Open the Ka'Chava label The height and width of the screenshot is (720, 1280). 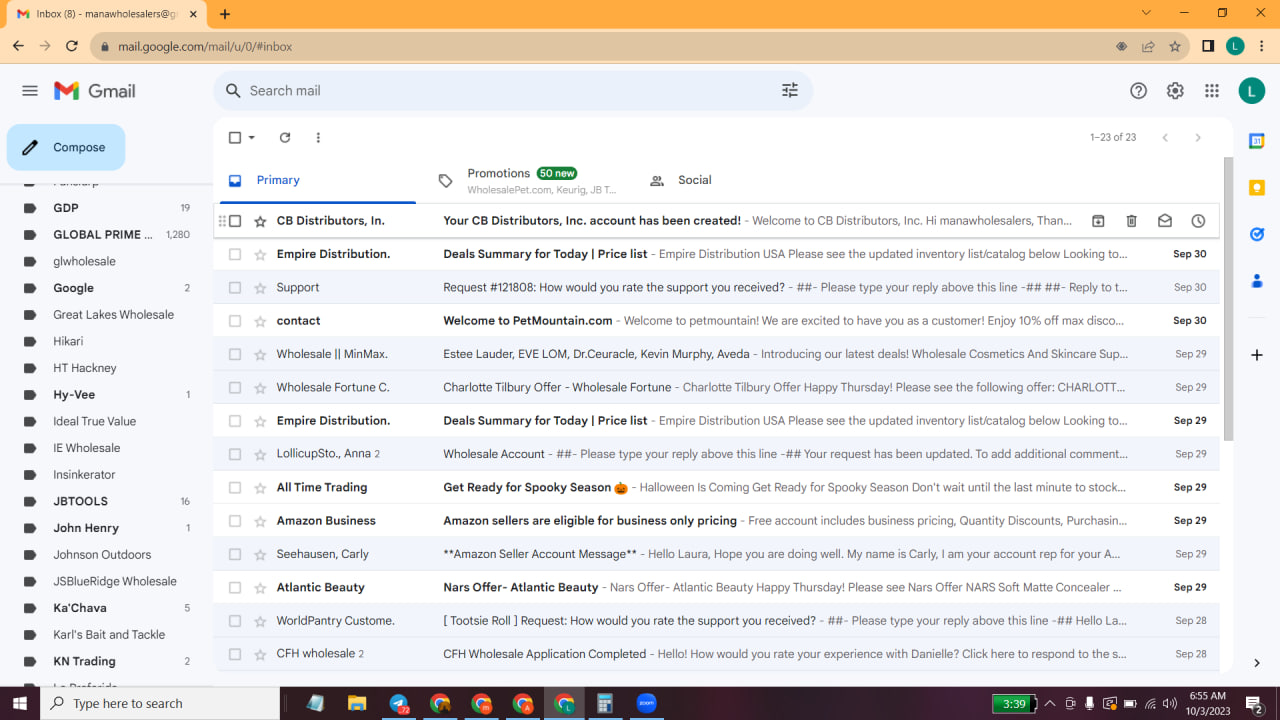[80, 608]
